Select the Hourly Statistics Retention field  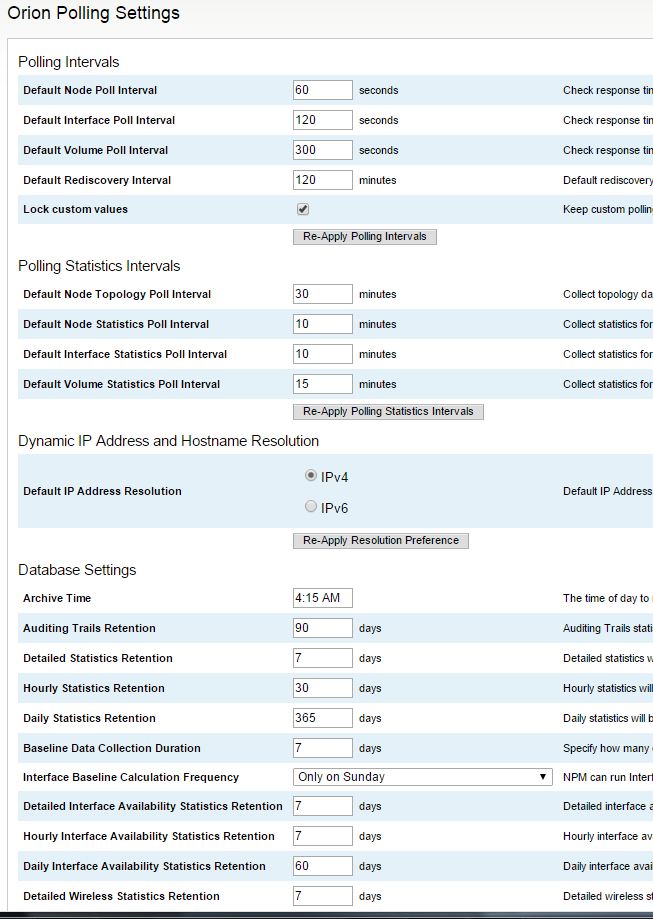(x=320, y=687)
